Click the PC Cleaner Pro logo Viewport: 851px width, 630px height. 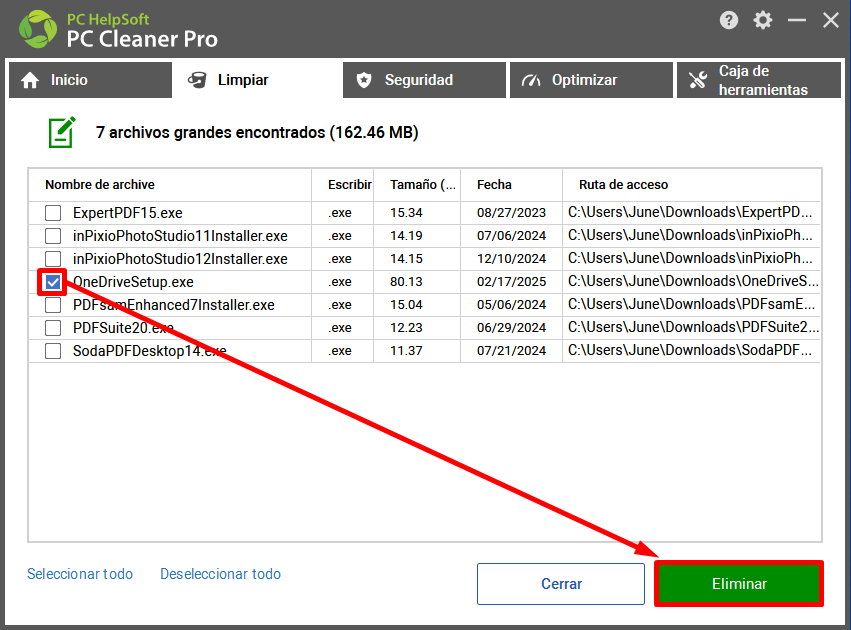click(x=37, y=29)
